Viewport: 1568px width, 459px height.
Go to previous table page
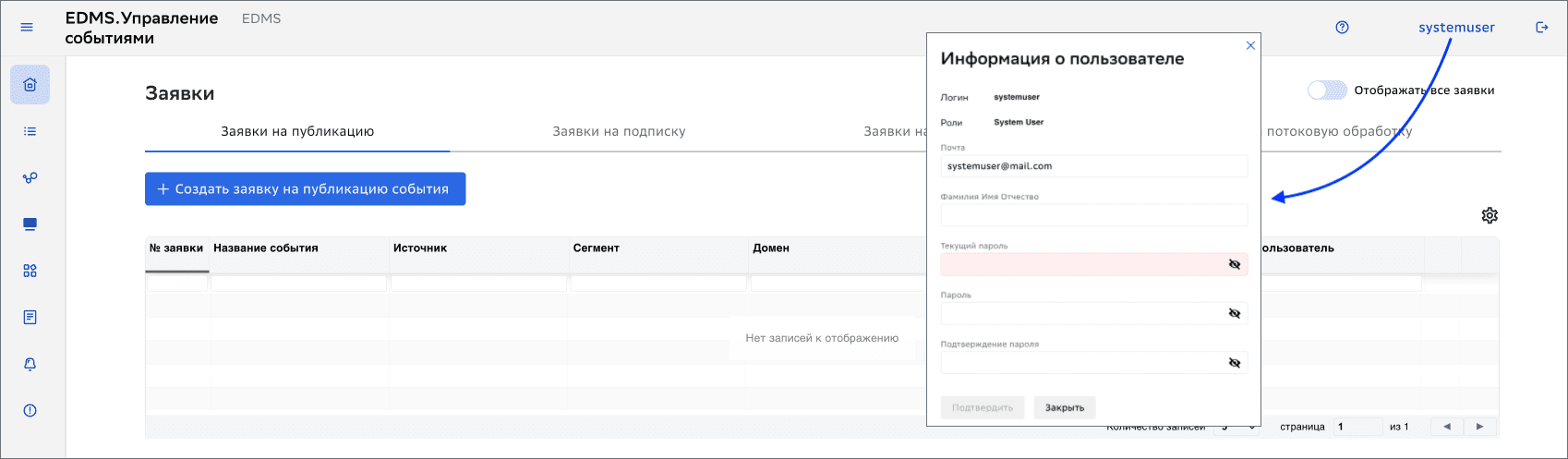coord(1447,427)
